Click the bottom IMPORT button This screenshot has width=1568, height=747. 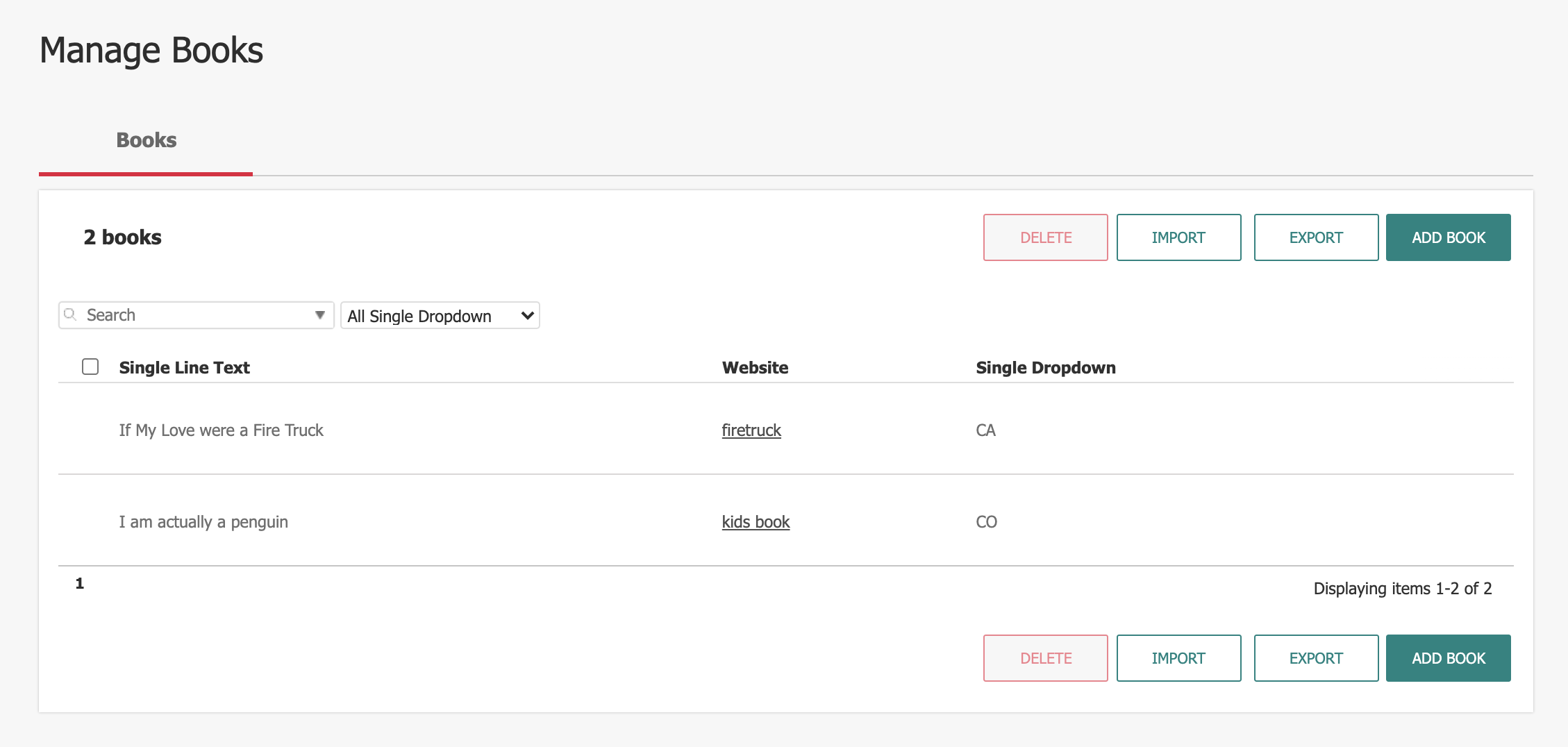click(1178, 658)
